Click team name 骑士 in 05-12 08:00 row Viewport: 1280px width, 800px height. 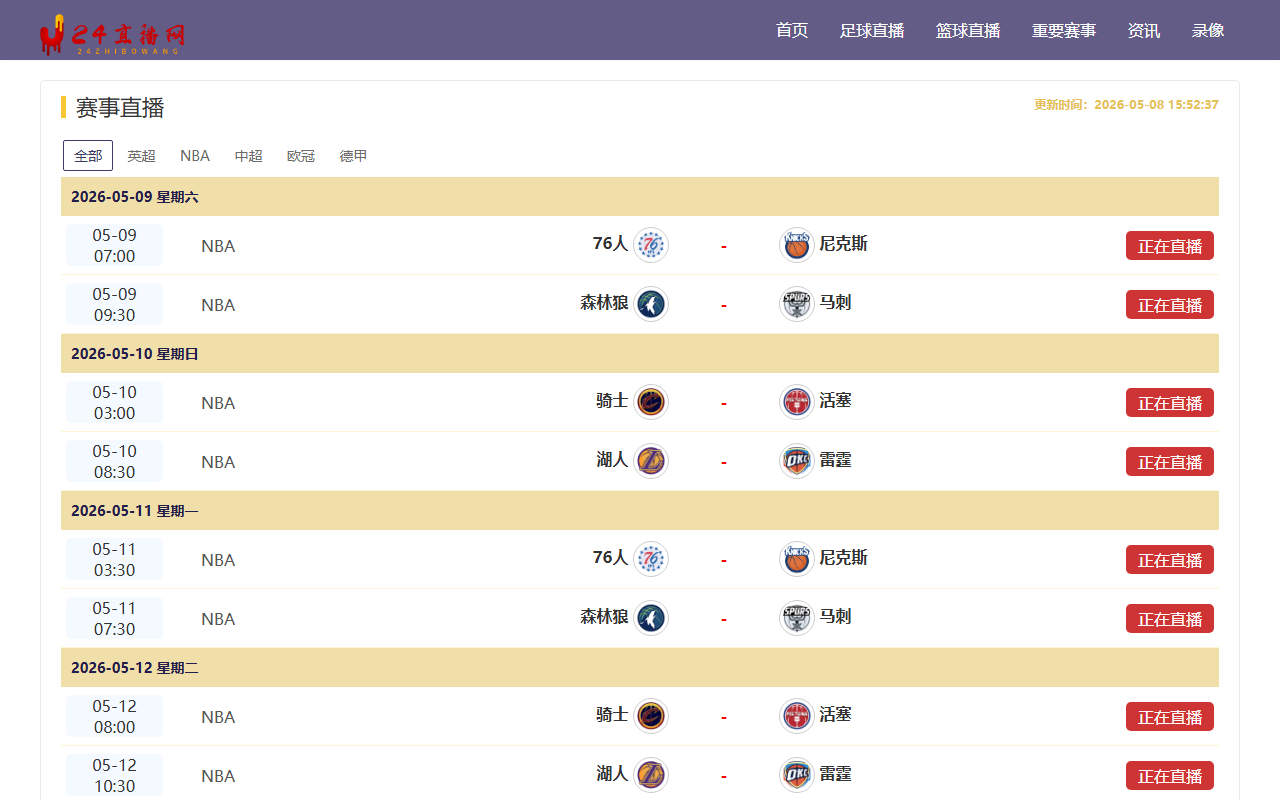[x=612, y=715]
